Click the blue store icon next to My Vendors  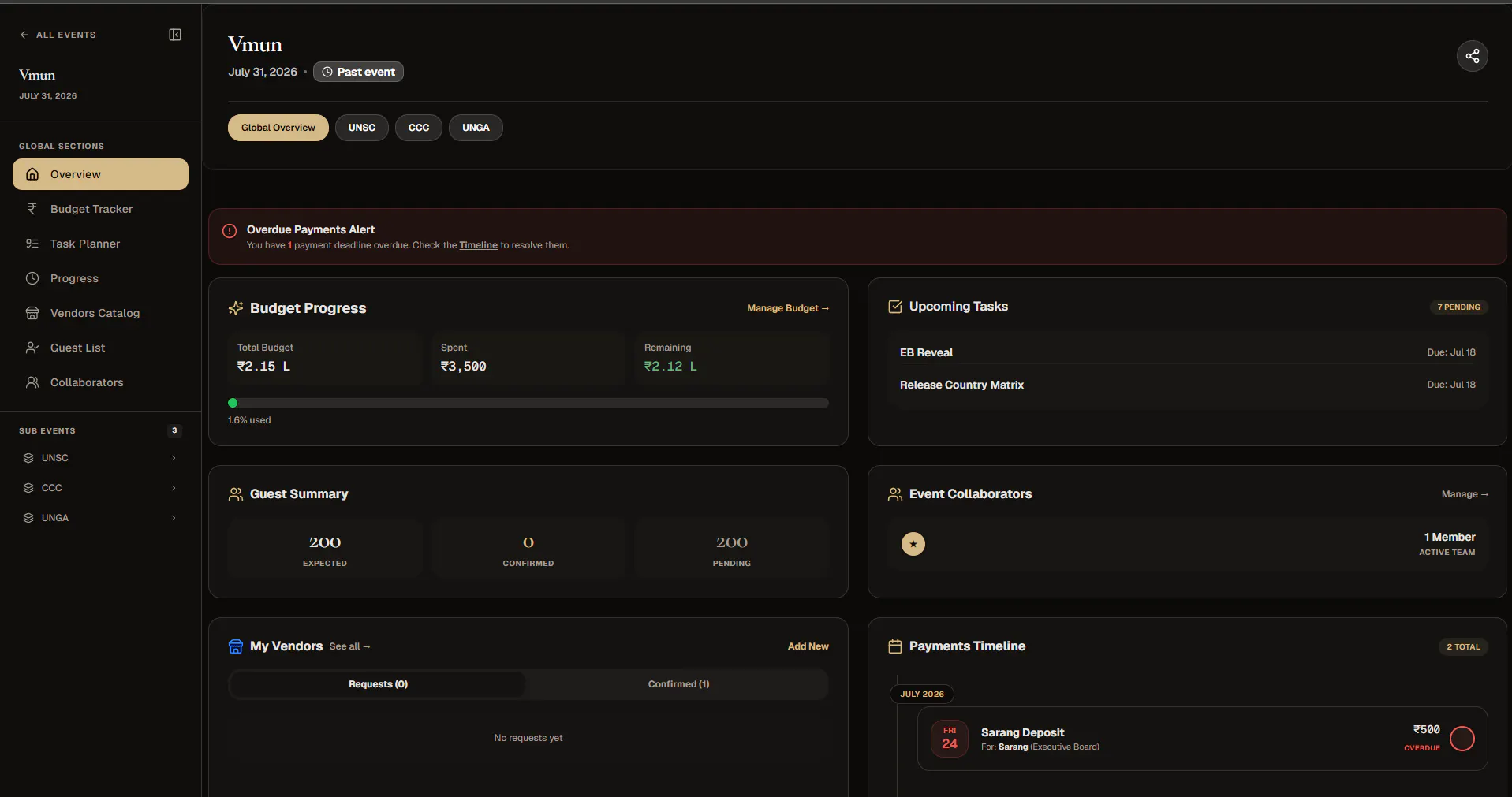tap(236, 646)
